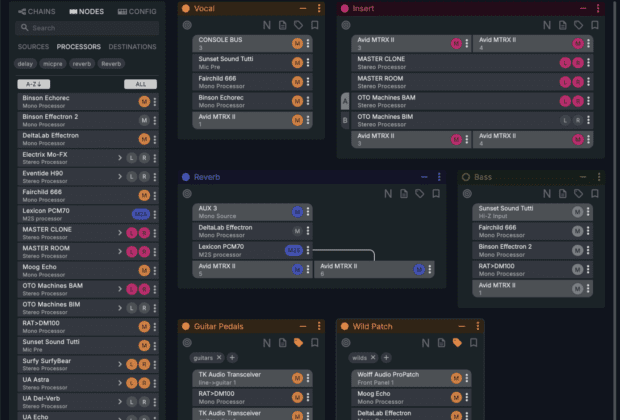Expand OTO Machines BAM in node list
The height and width of the screenshot is (420, 620).
click(120, 289)
